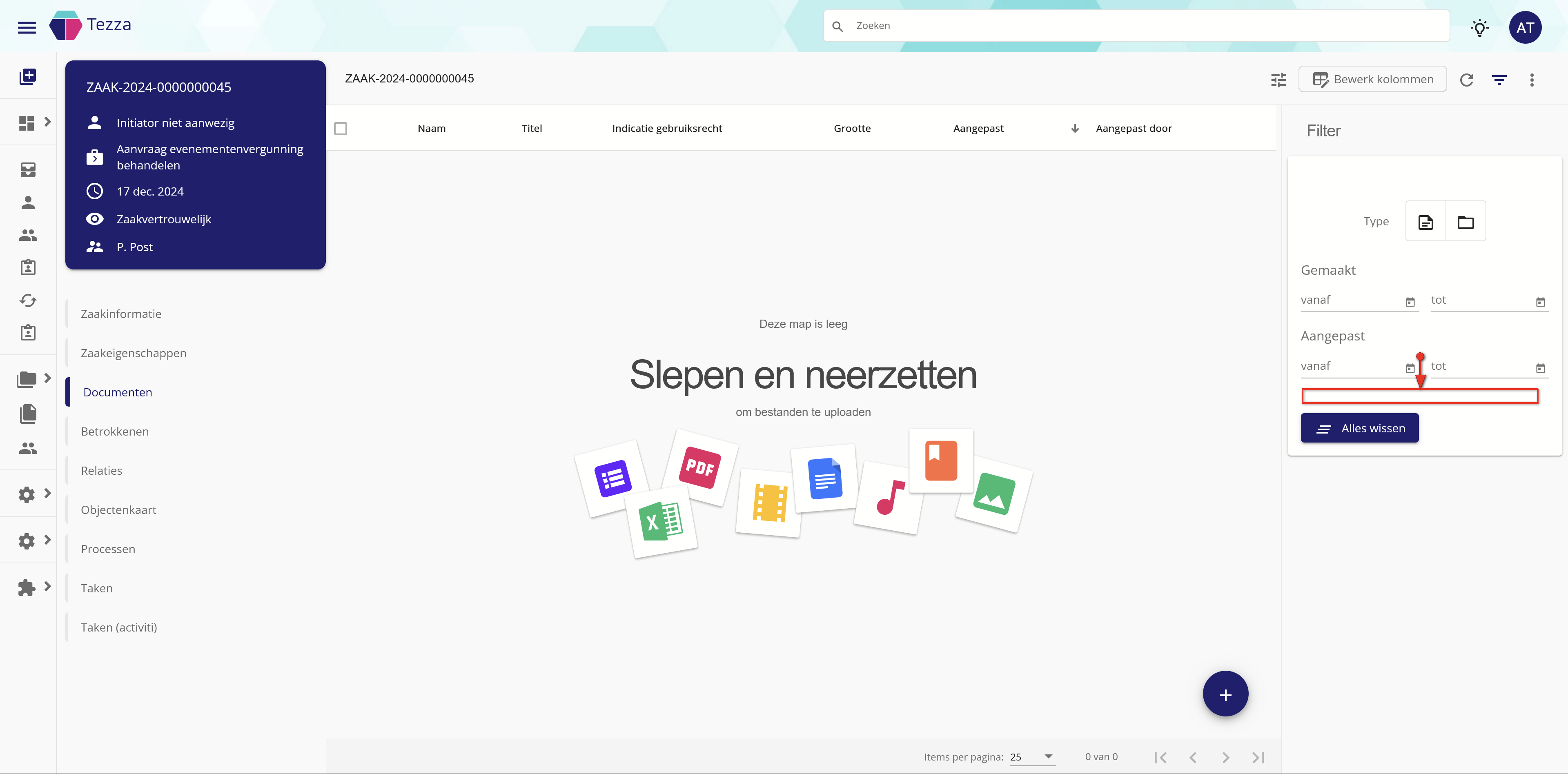Toggle the select-all checkbox in header

[x=341, y=129]
